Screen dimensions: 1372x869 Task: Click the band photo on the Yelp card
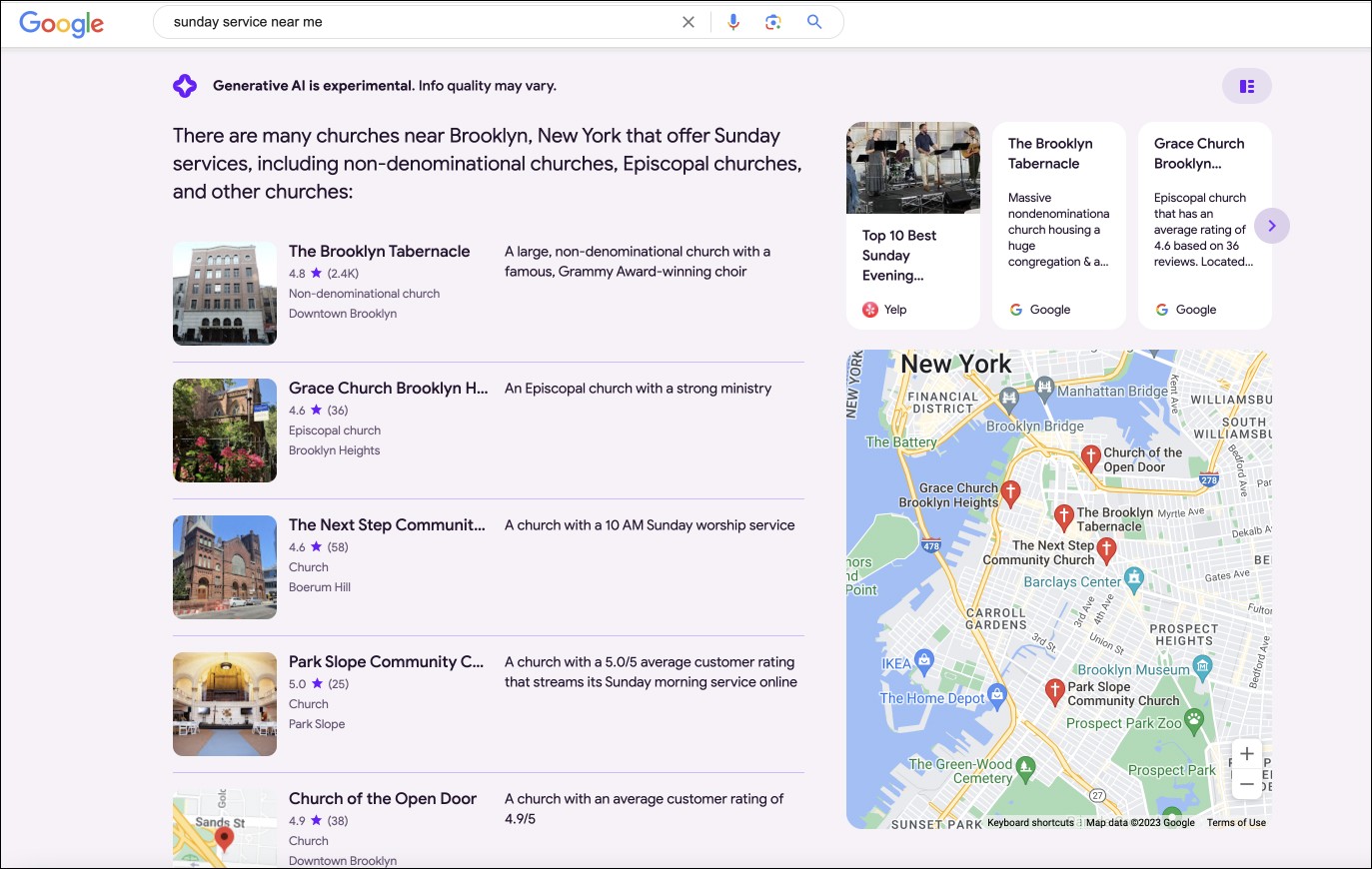tap(913, 168)
